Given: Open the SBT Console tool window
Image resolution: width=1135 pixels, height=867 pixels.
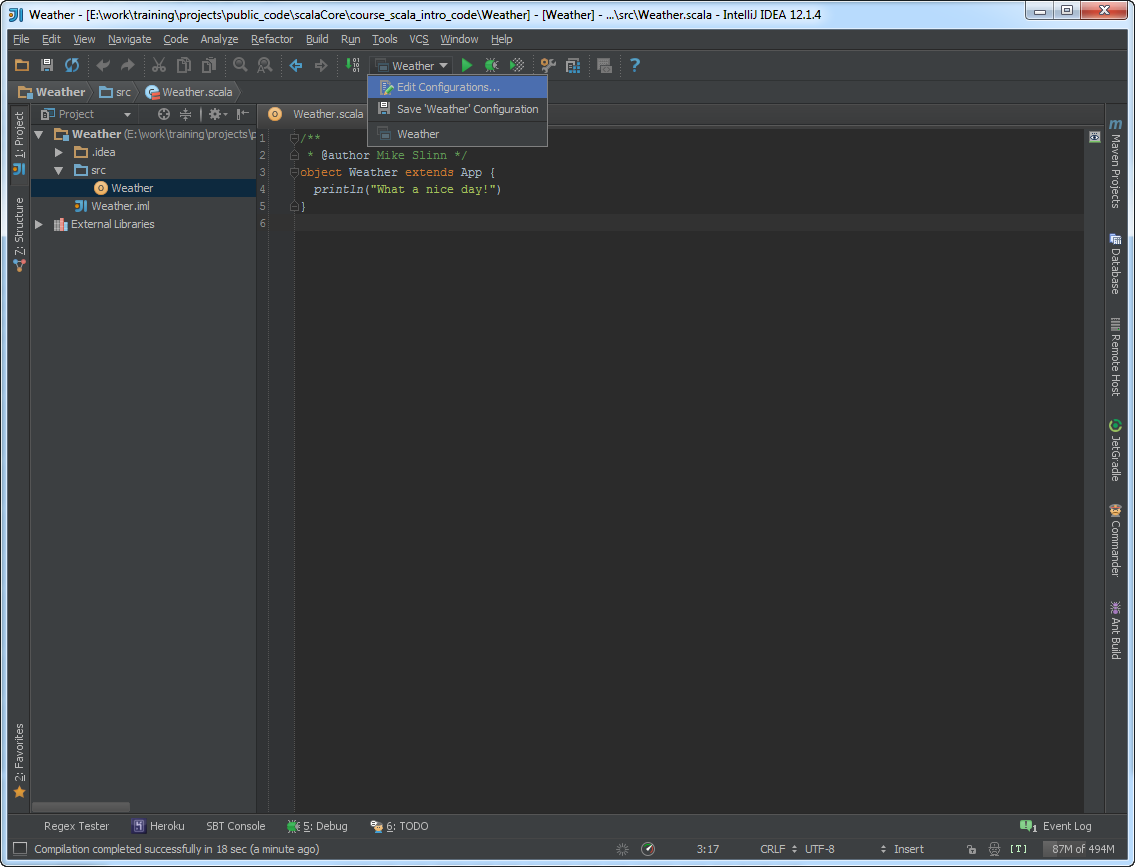Looking at the screenshot, I should [235, 826].
